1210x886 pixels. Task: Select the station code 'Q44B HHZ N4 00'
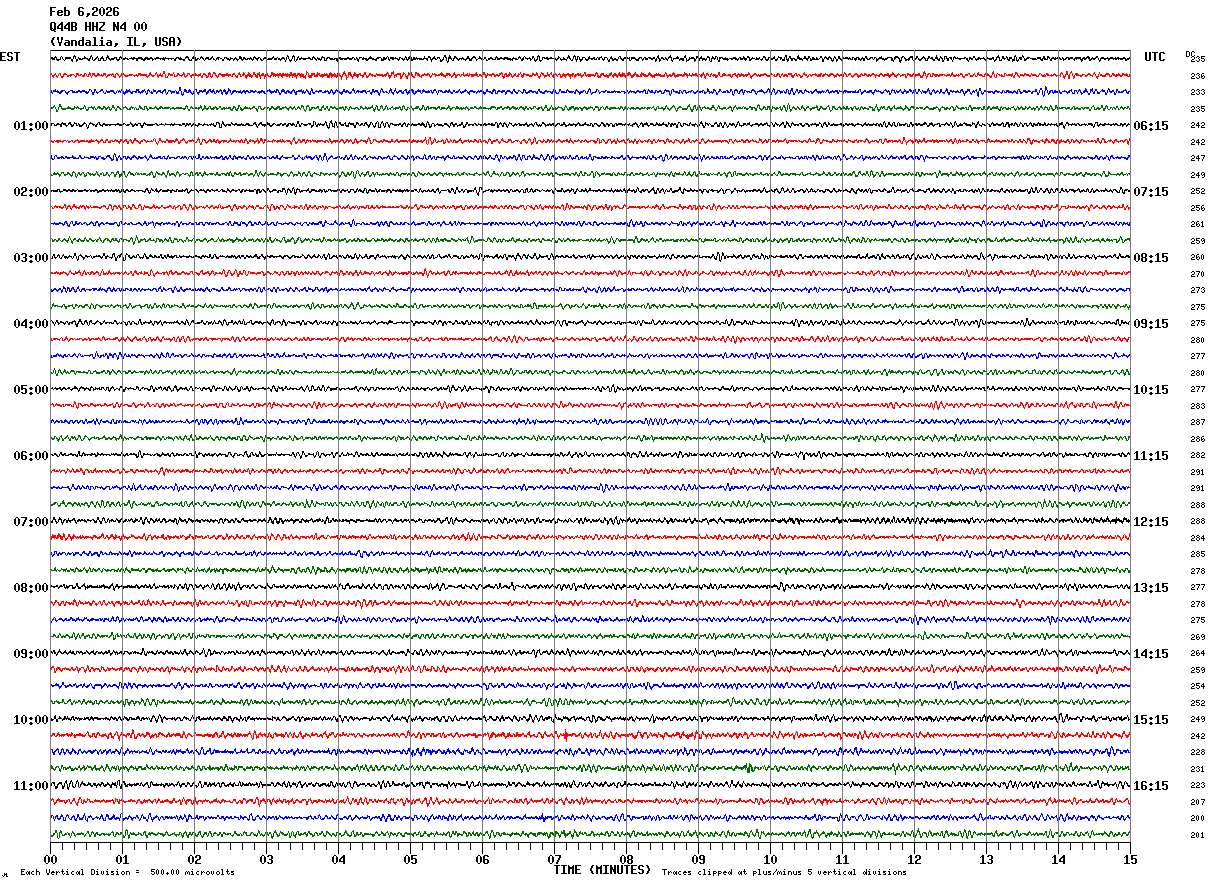coord(98,27)
